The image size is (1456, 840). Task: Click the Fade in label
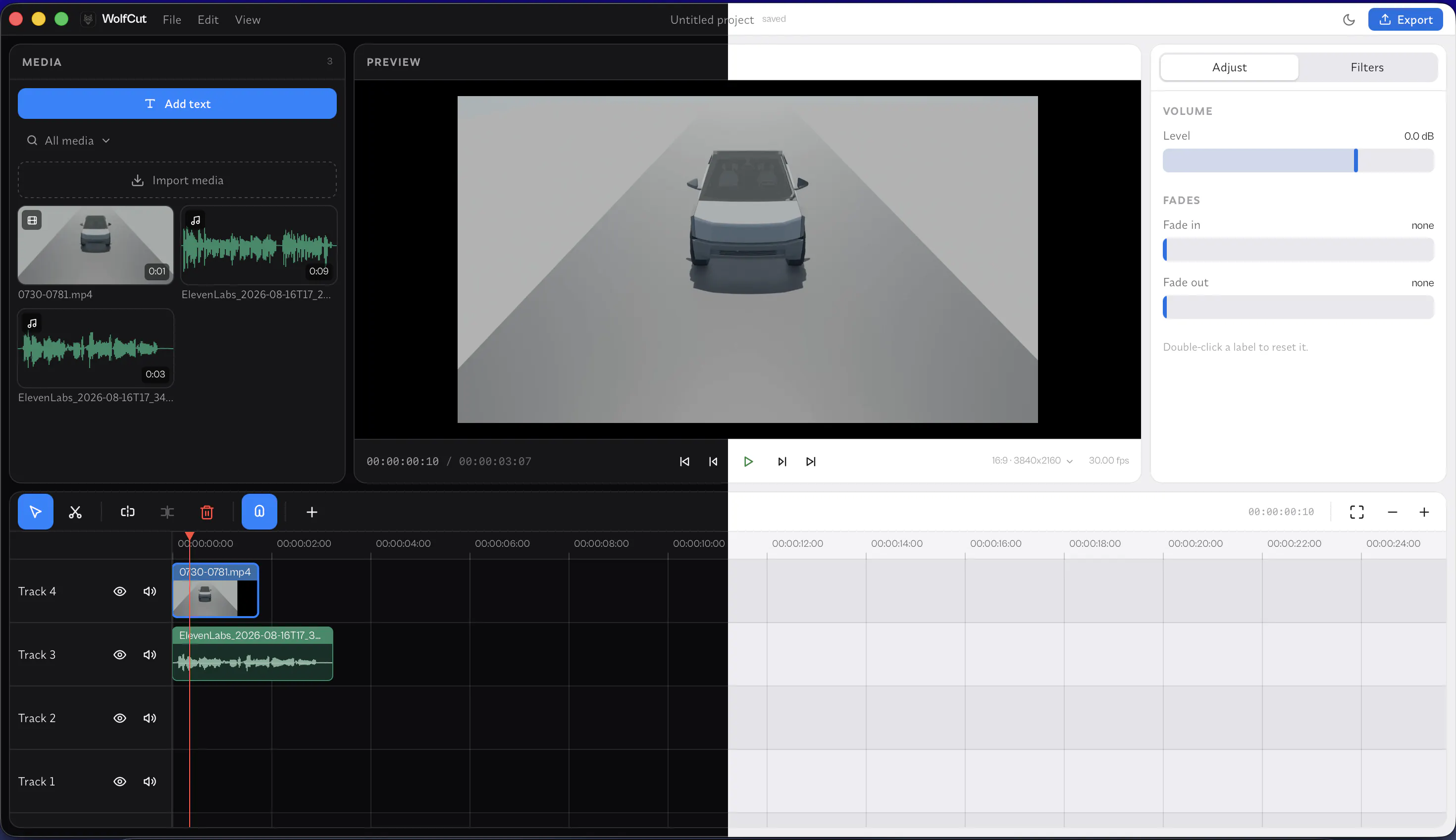point(1182,225)
